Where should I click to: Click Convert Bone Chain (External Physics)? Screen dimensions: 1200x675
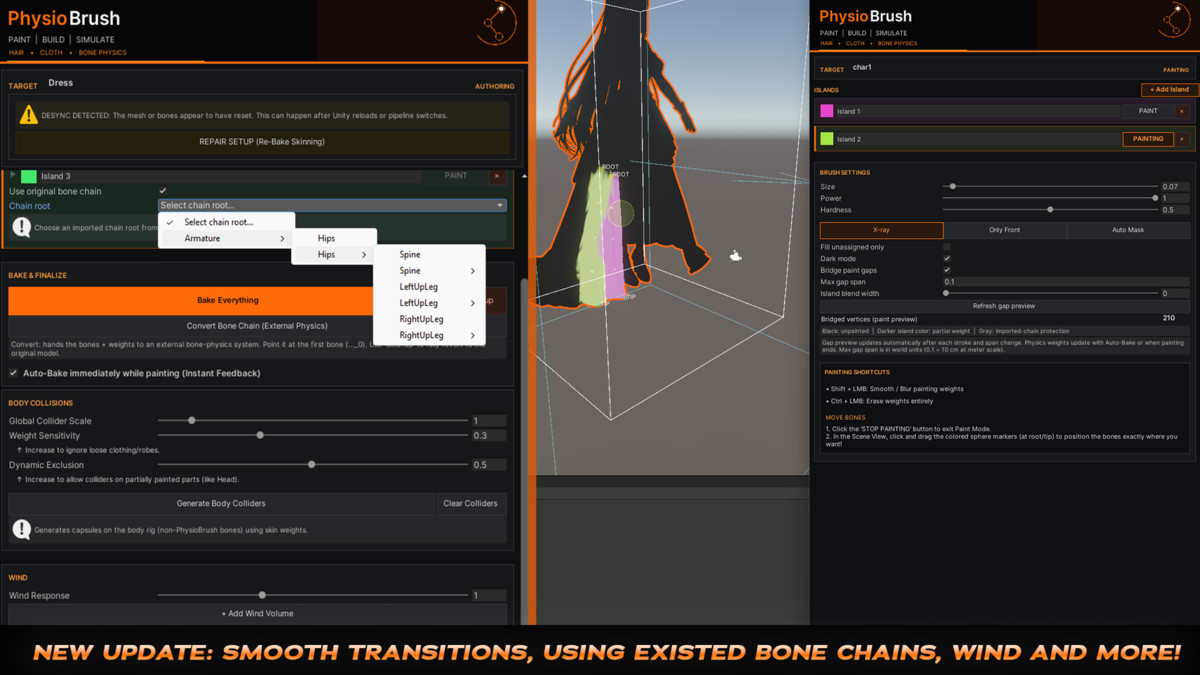257,326
